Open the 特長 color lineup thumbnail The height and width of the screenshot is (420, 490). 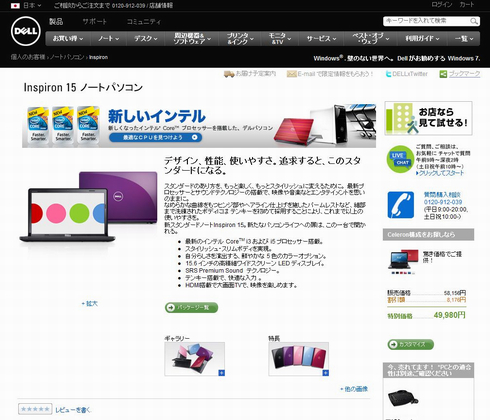tap(299, 359)
